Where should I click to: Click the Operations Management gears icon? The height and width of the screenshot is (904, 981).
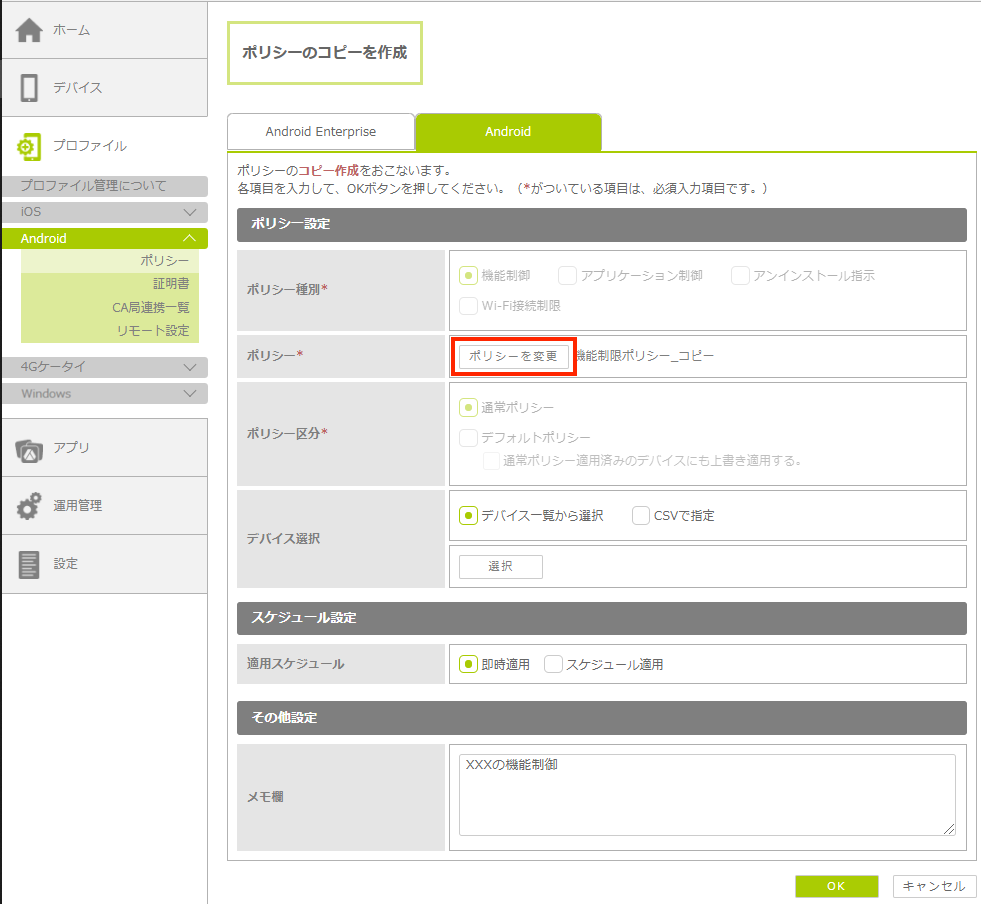(29, 506)
